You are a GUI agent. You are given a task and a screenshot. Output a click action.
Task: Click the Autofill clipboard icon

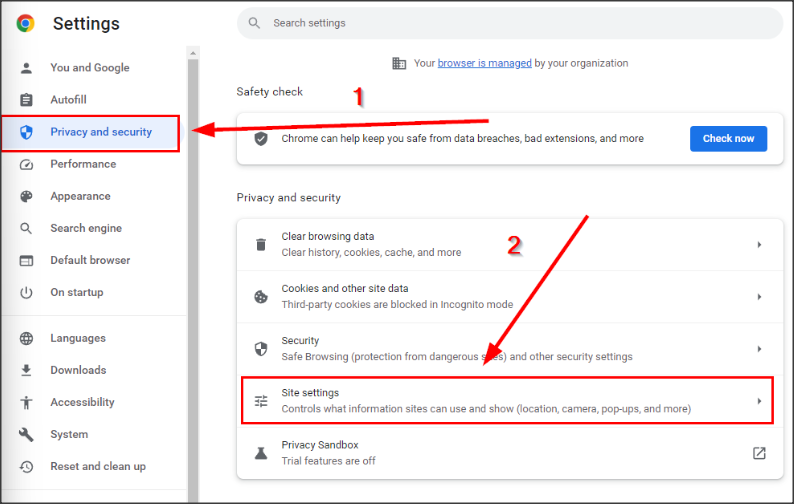tap(27, 100)
